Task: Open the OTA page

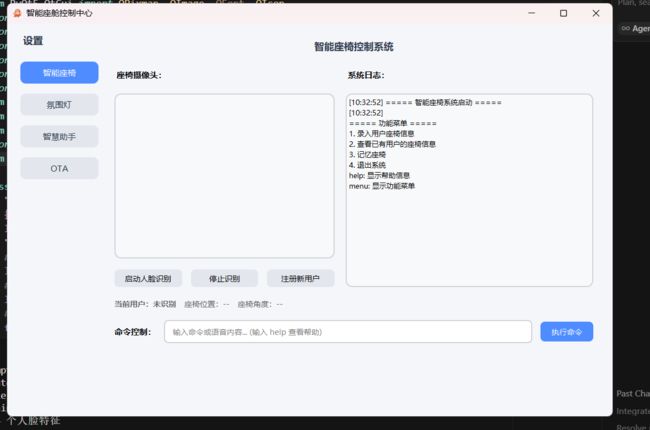Action: point(59,168)
